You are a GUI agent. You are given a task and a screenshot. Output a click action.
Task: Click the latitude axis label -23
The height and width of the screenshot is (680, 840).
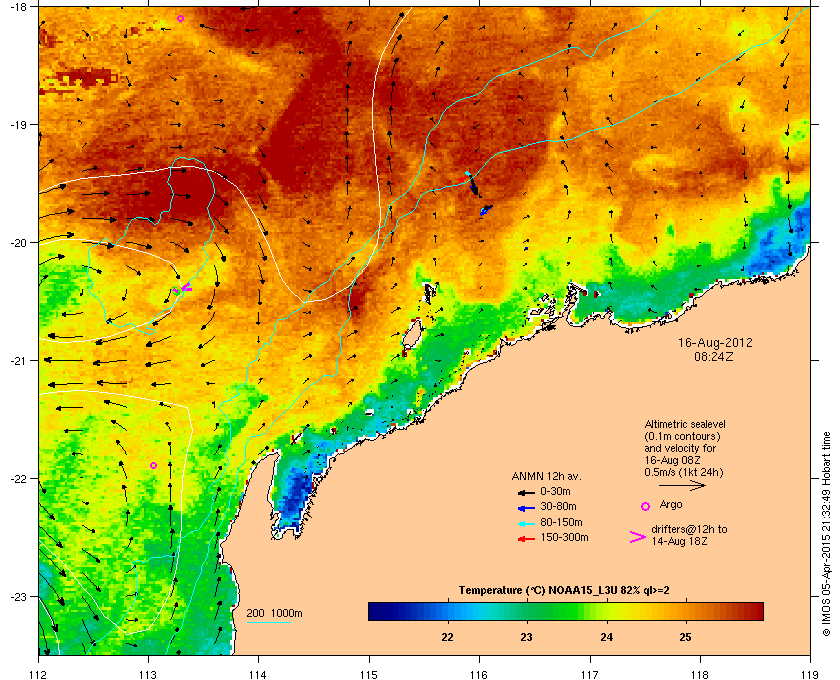click(x=18, y=596)
